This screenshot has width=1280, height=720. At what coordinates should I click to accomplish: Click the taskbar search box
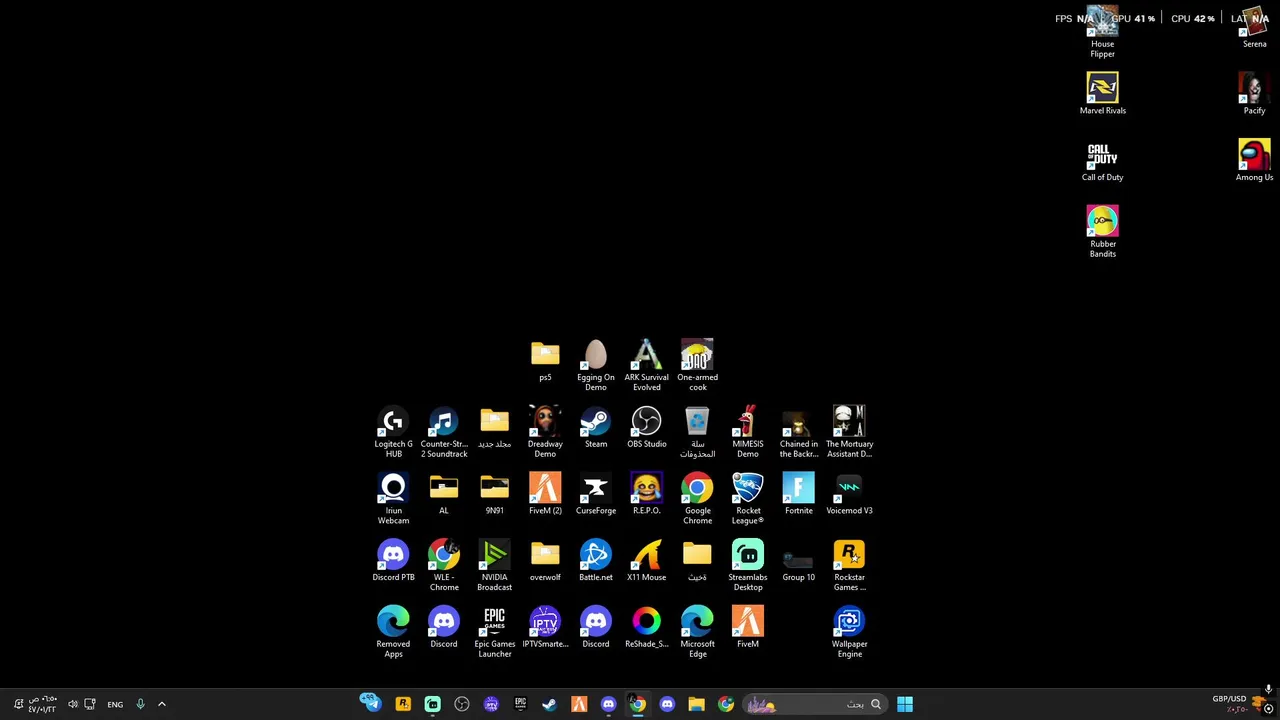click(x=815, y=704)
